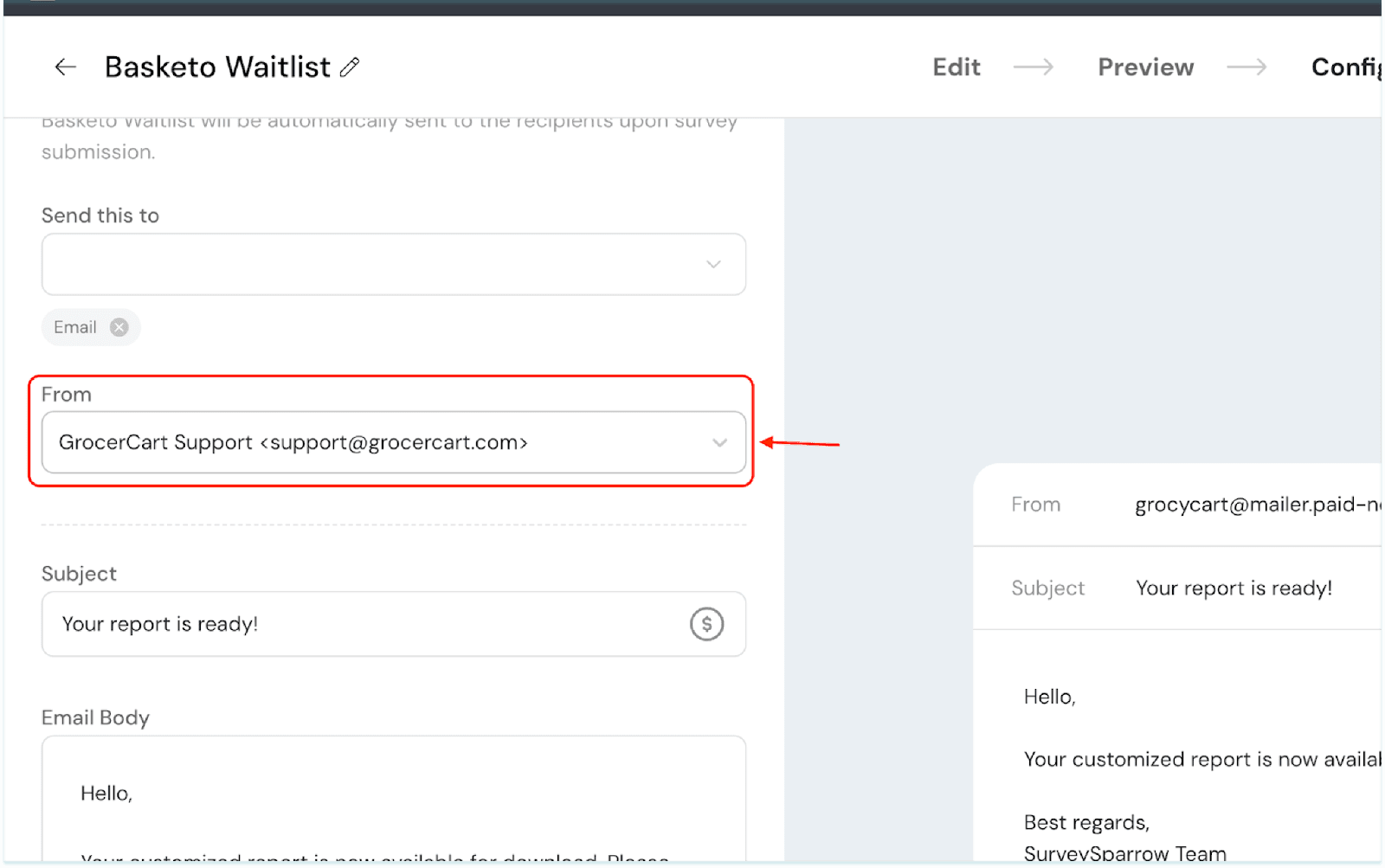Click pencil icon to rename Basketo Waitlist
Viewport: 1385px width, 868px height.
tap(350, 68)
